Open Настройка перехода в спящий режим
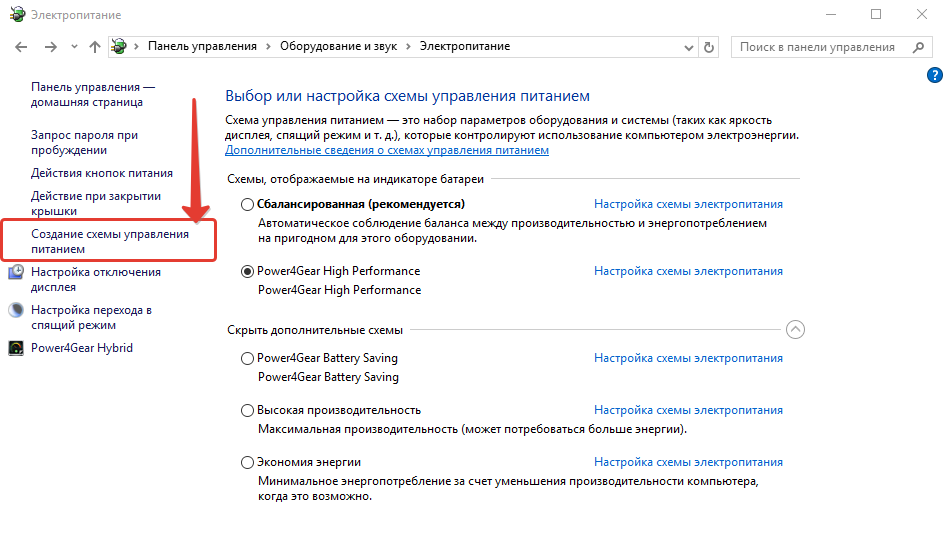Screen dimensions: 945x548 coord(91,317)
